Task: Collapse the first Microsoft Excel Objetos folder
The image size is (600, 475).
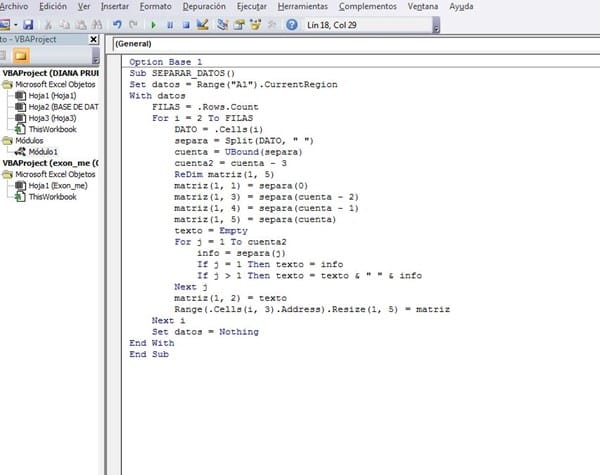Action: click(8, 84)
